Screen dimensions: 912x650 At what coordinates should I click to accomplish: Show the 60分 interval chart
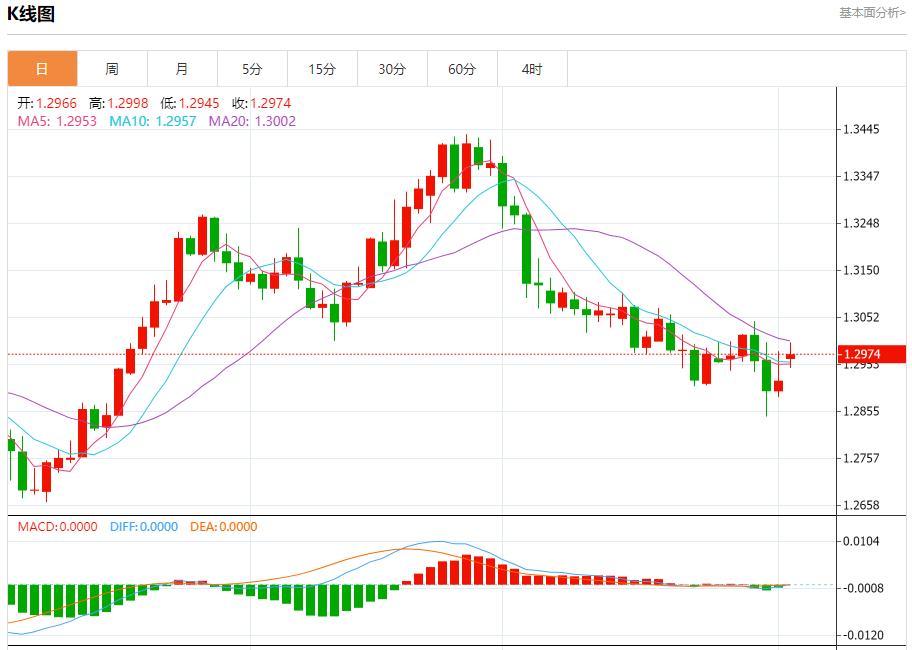462,69
